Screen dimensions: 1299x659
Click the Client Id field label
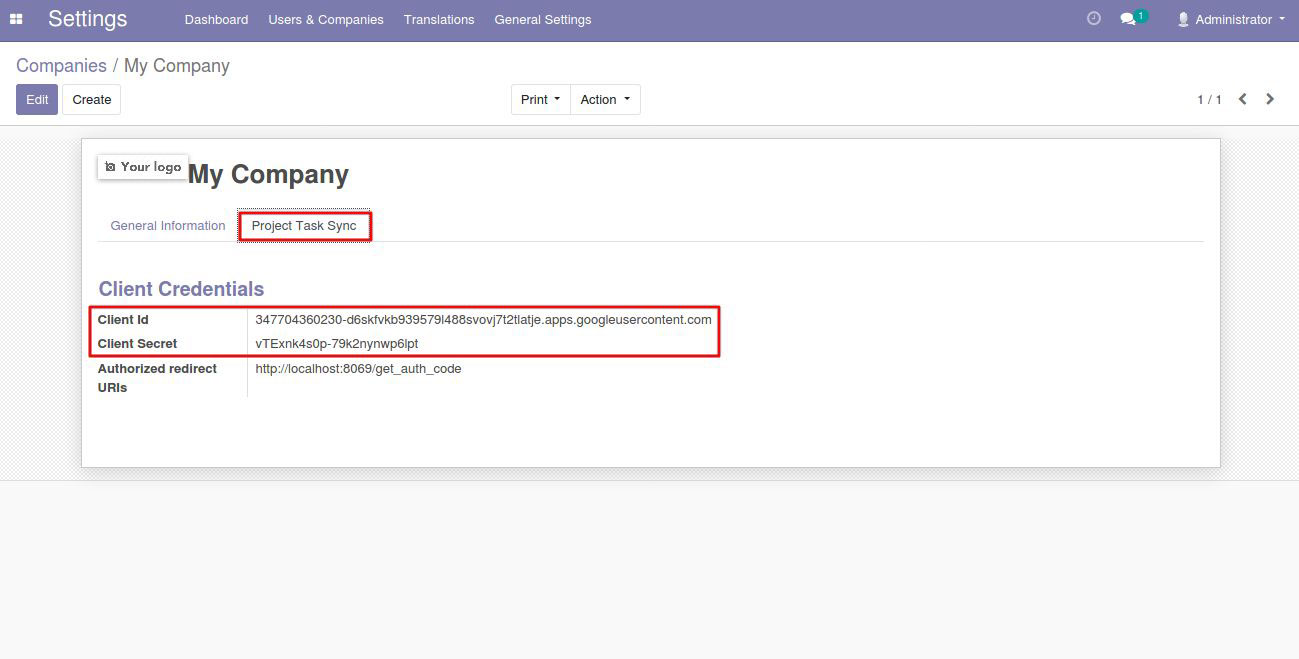123,320
